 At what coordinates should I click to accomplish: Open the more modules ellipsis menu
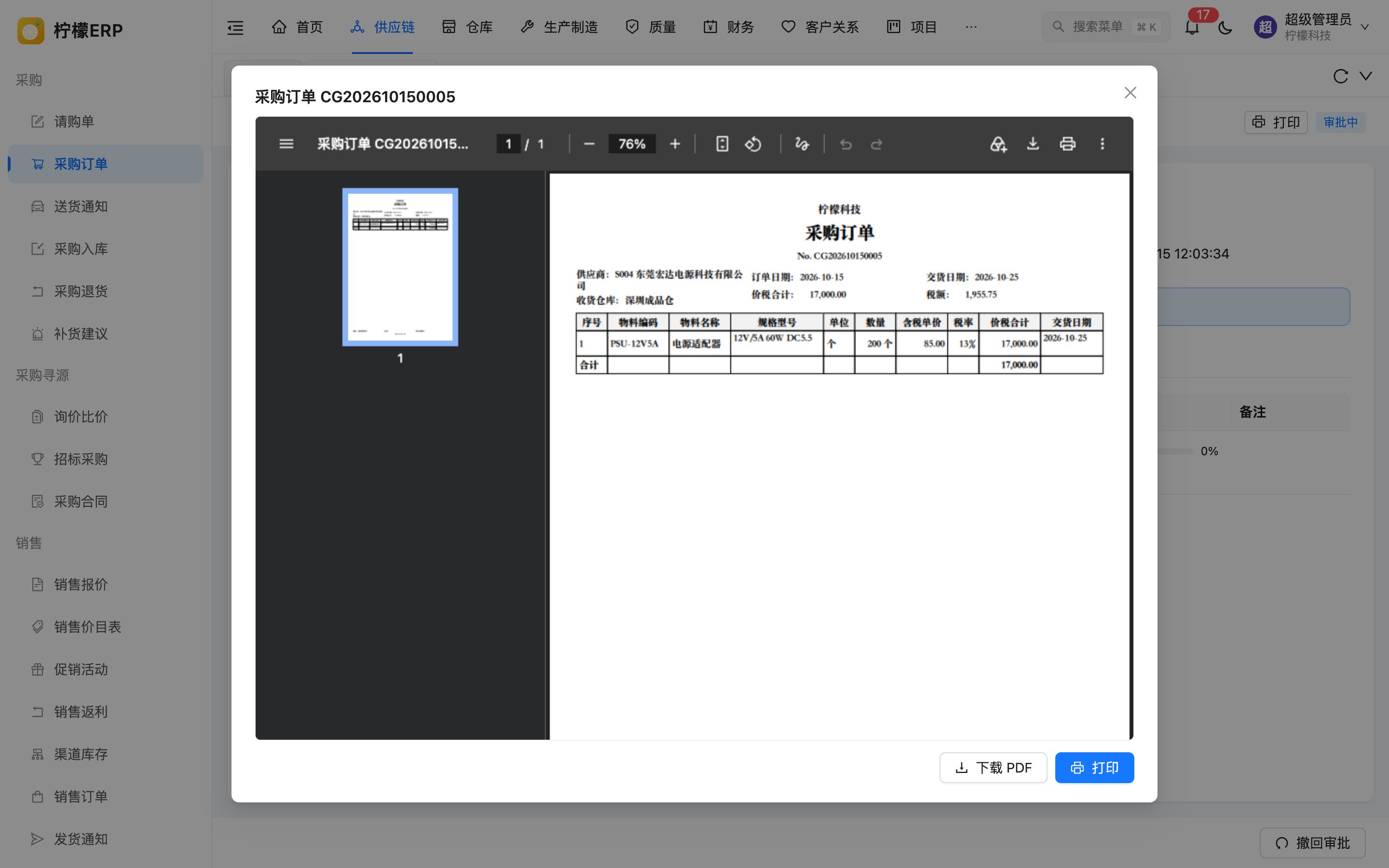point(971,27)
